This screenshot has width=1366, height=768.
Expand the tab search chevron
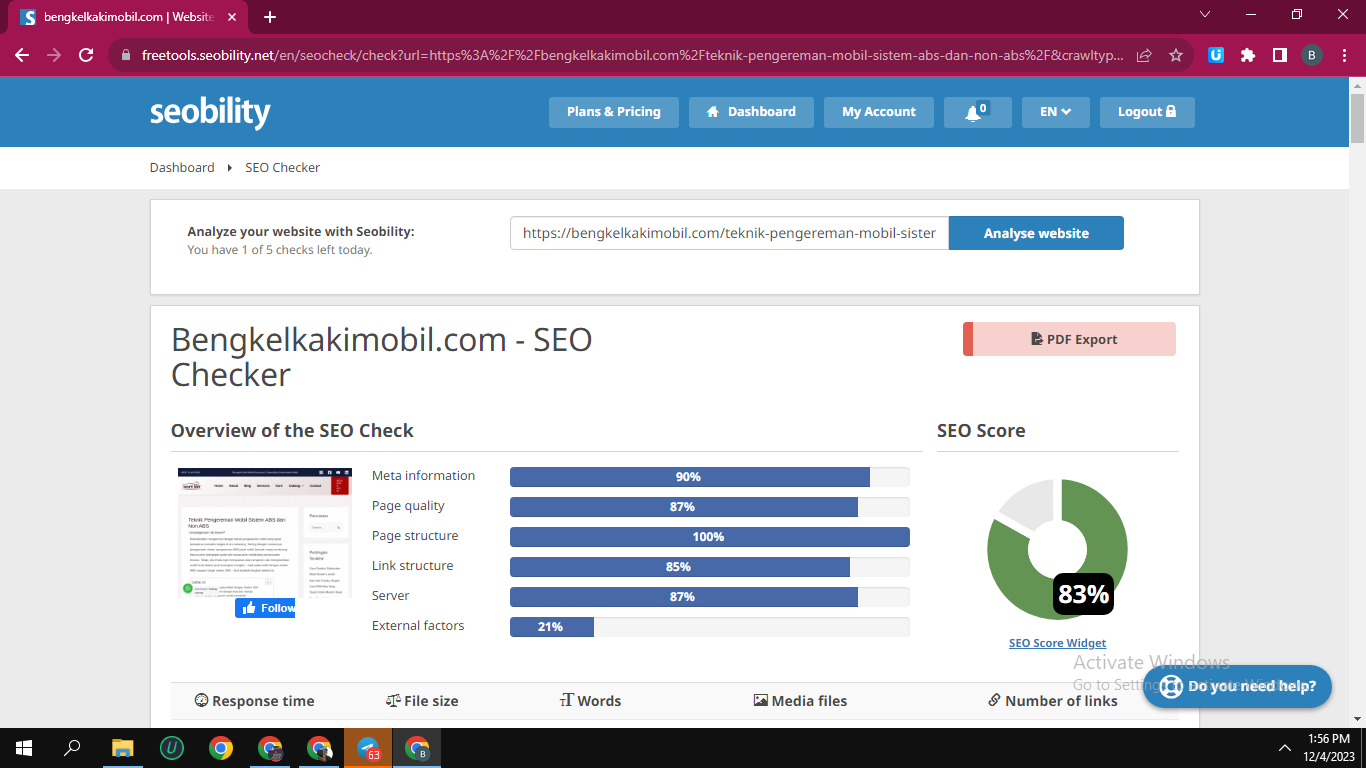[x=1205, y=15]
